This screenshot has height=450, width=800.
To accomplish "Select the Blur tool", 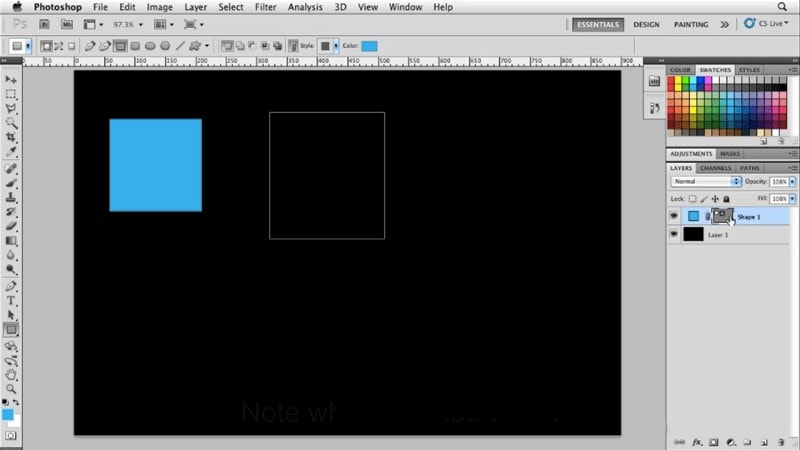I will point(11,255).
